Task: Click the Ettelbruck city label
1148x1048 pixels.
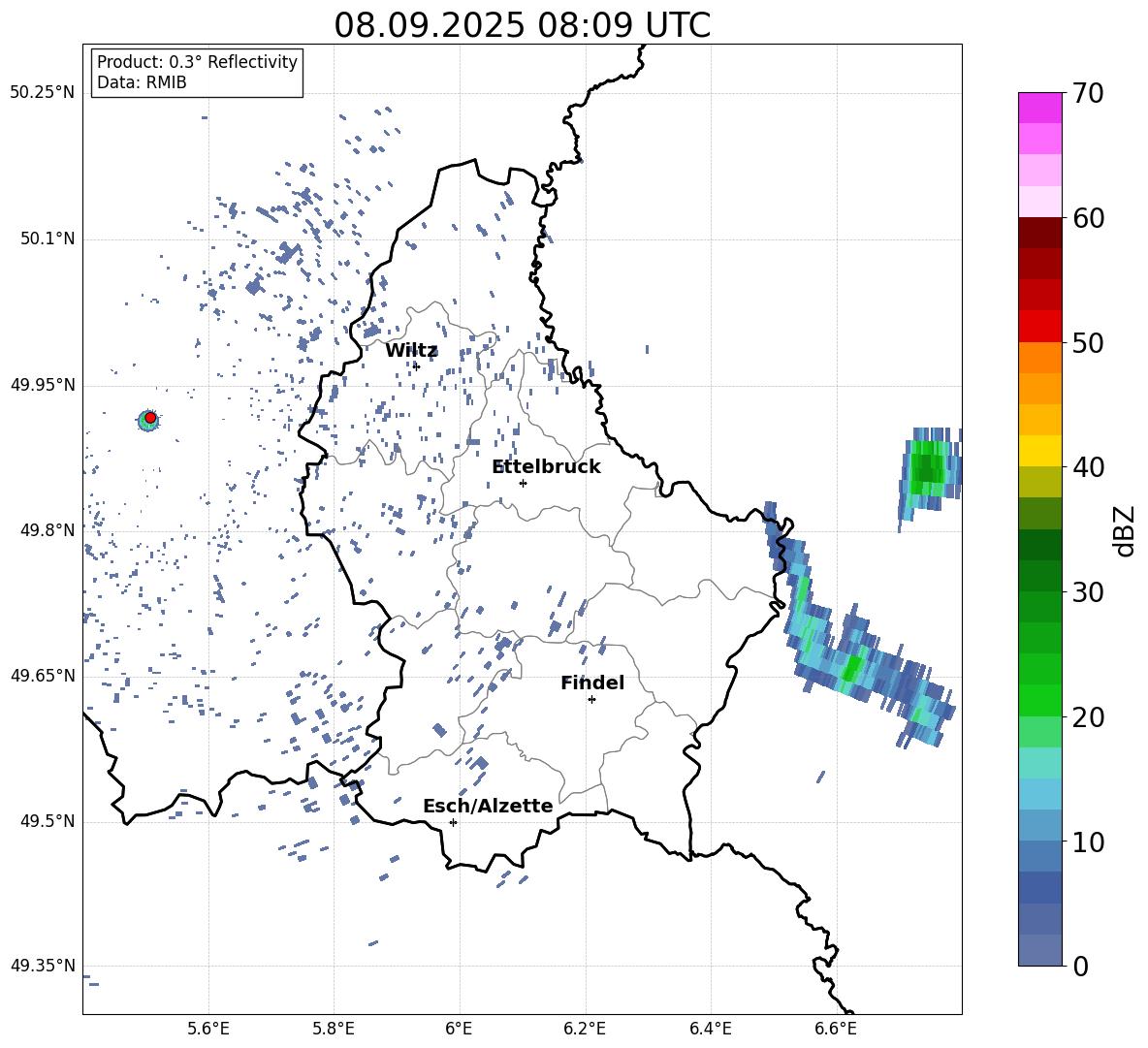Action: click(x=546, y=467)
